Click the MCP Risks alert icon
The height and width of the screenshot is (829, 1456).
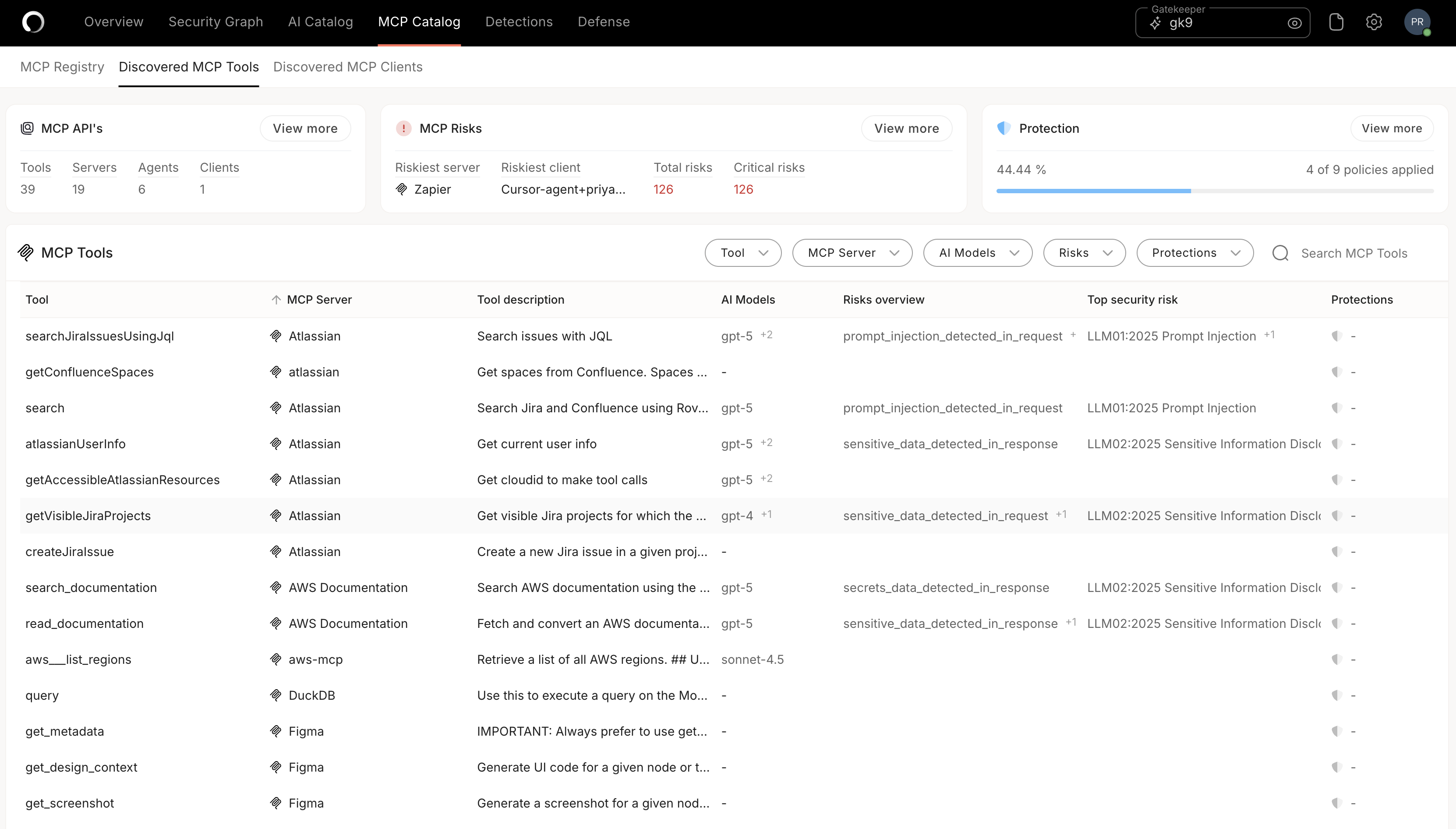(403, 129)
